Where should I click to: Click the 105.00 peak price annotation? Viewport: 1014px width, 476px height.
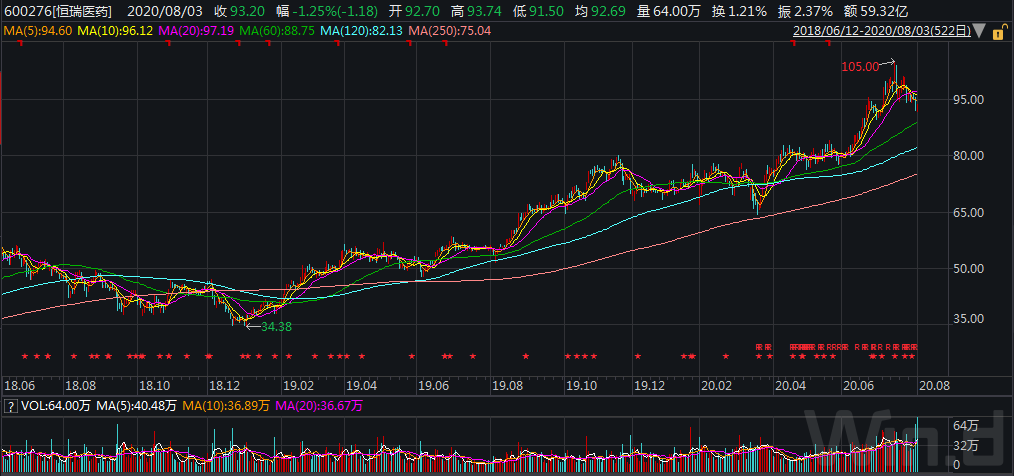coord(861,66)
